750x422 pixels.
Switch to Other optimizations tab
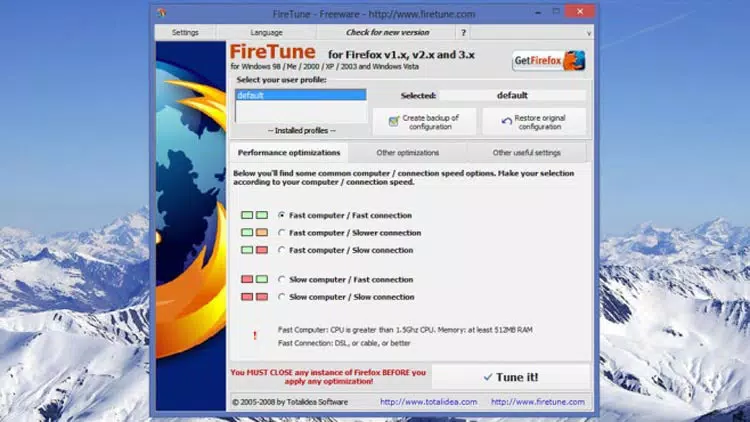(x=408, y=153)
